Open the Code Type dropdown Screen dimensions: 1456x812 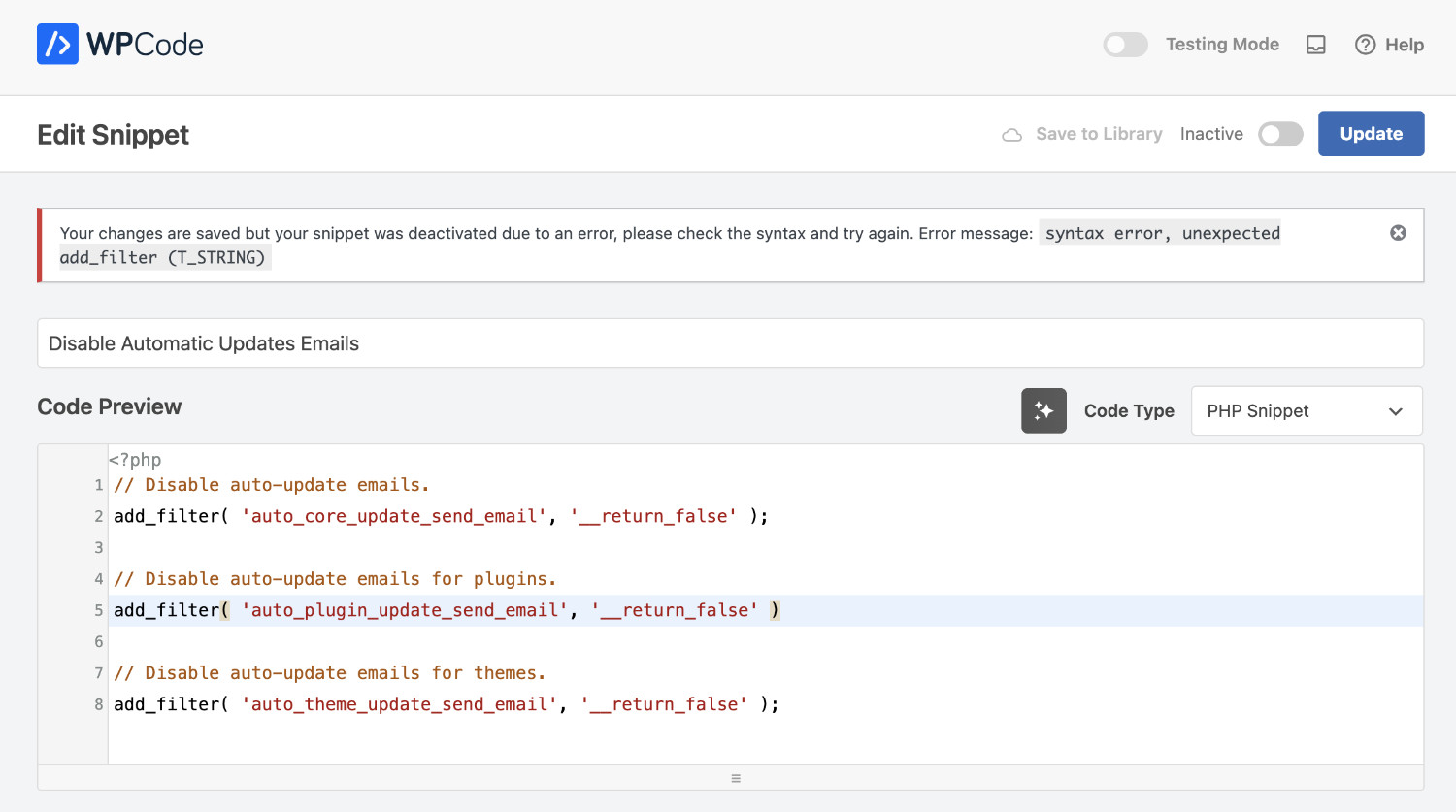click(1306, 411)
